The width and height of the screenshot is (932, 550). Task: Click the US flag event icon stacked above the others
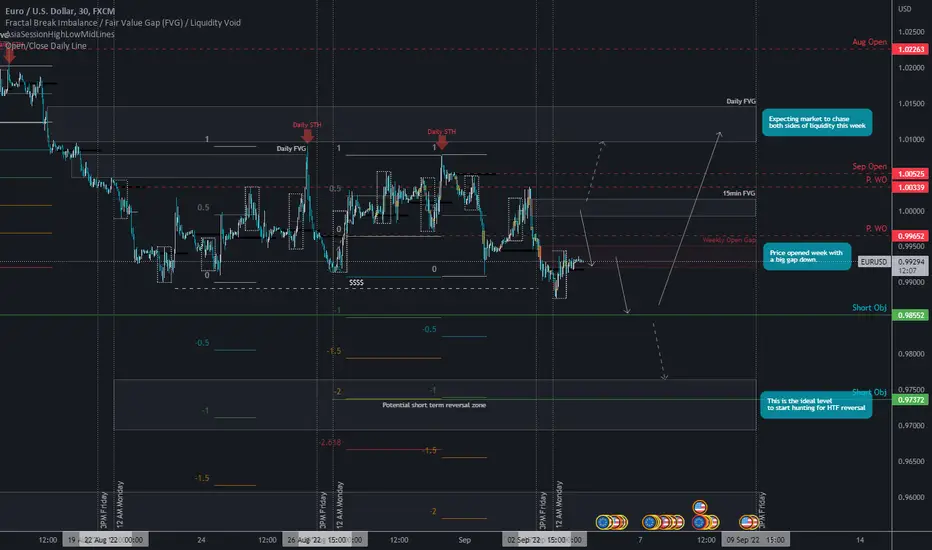click(x=700, y=507)
